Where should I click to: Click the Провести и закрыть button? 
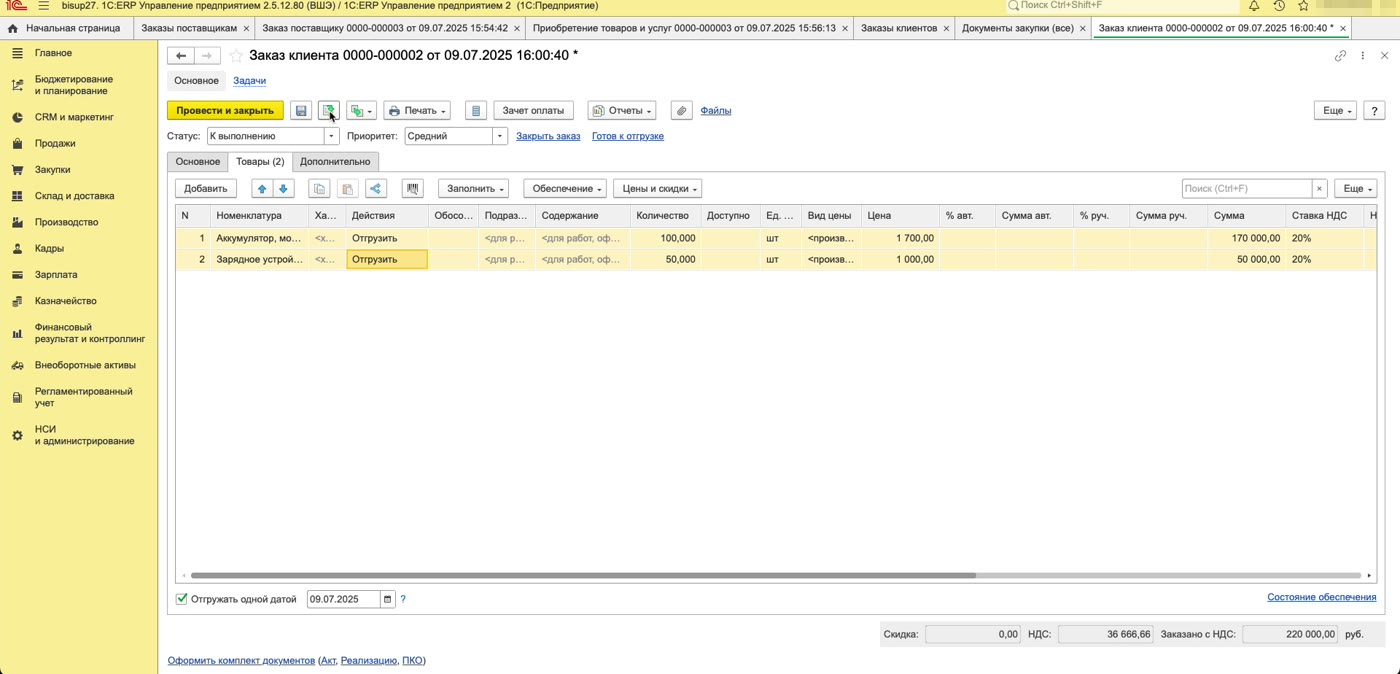tap(225, 110)
